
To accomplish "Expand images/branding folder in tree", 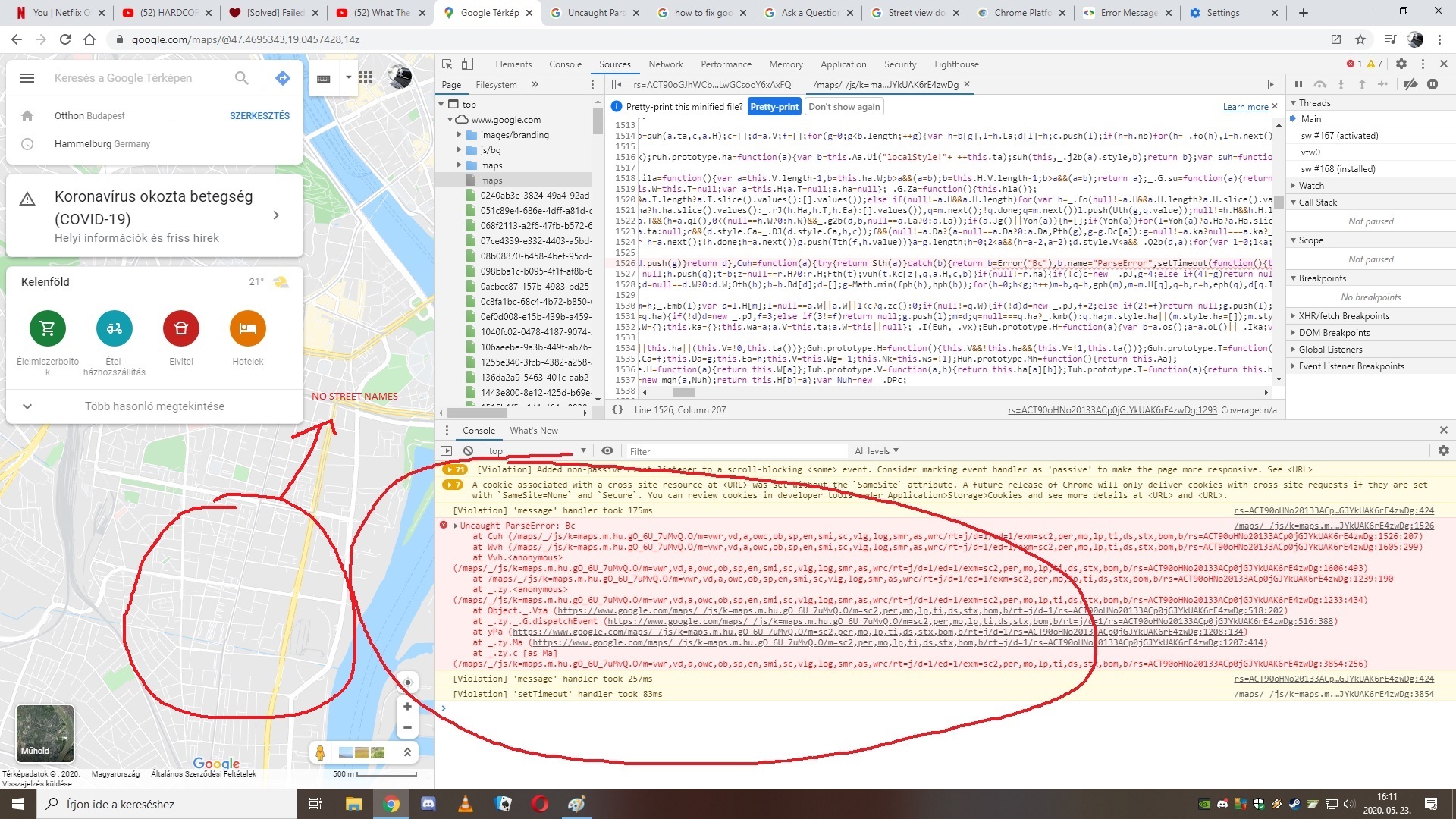I will 459,135.
